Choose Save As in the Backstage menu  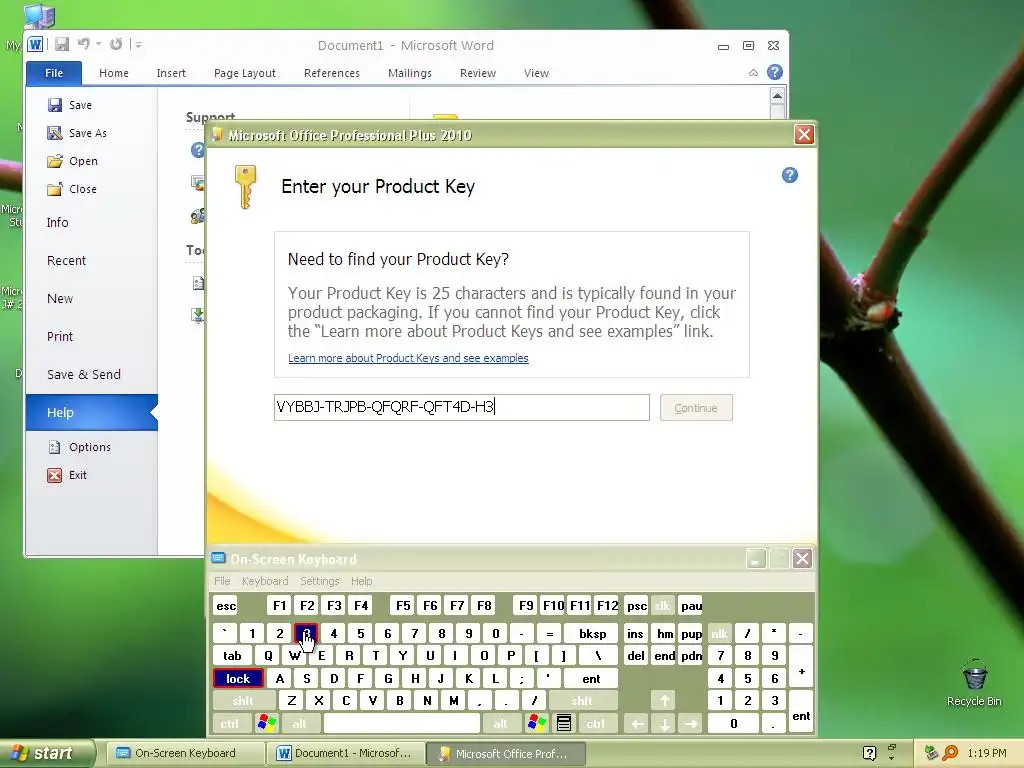coord(77,133)
